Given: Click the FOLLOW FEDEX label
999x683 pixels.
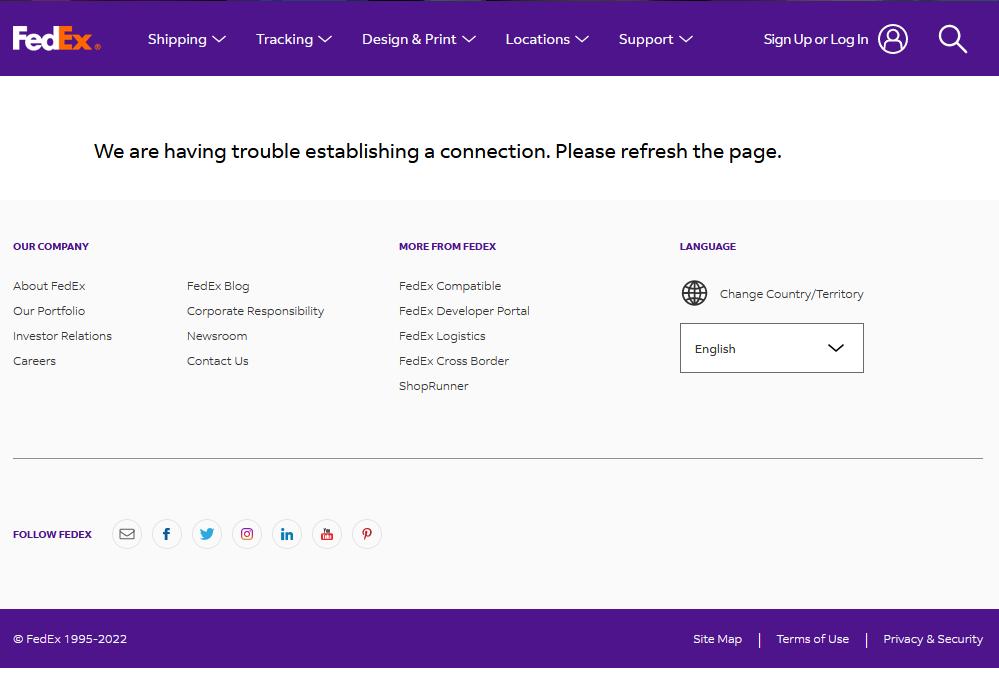Looking at the screenshot, I should pos(52,535).
